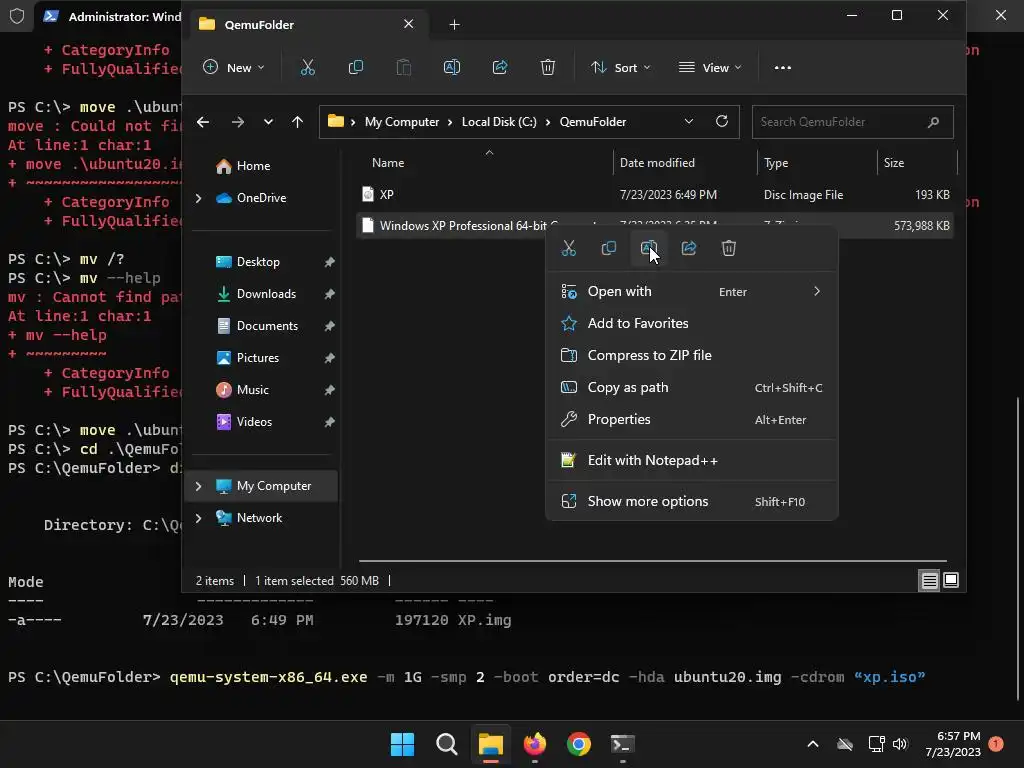The width and height of the screenshot is (1024, 768).
Task: Click the Rename icon in Explorer toolbar
Action: [452, 67]
